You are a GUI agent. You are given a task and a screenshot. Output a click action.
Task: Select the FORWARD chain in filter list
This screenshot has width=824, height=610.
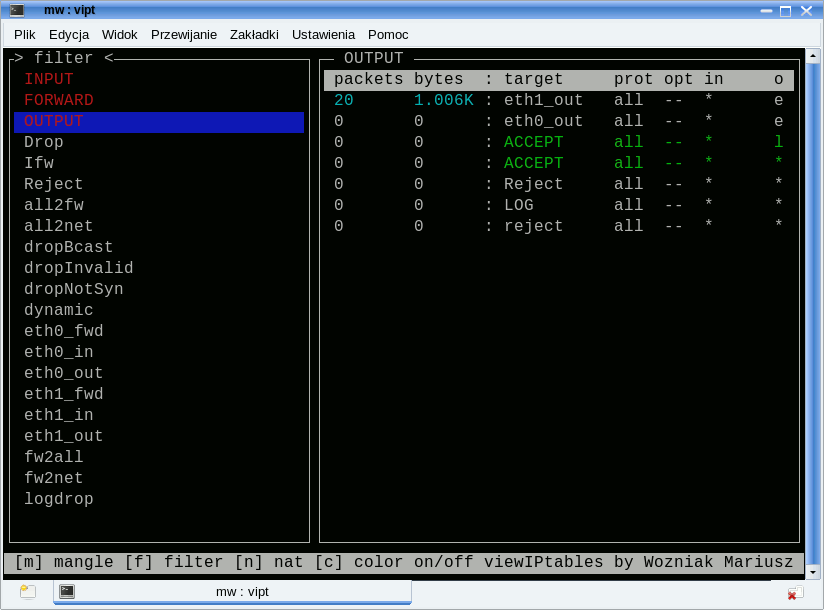click(59, 100)
